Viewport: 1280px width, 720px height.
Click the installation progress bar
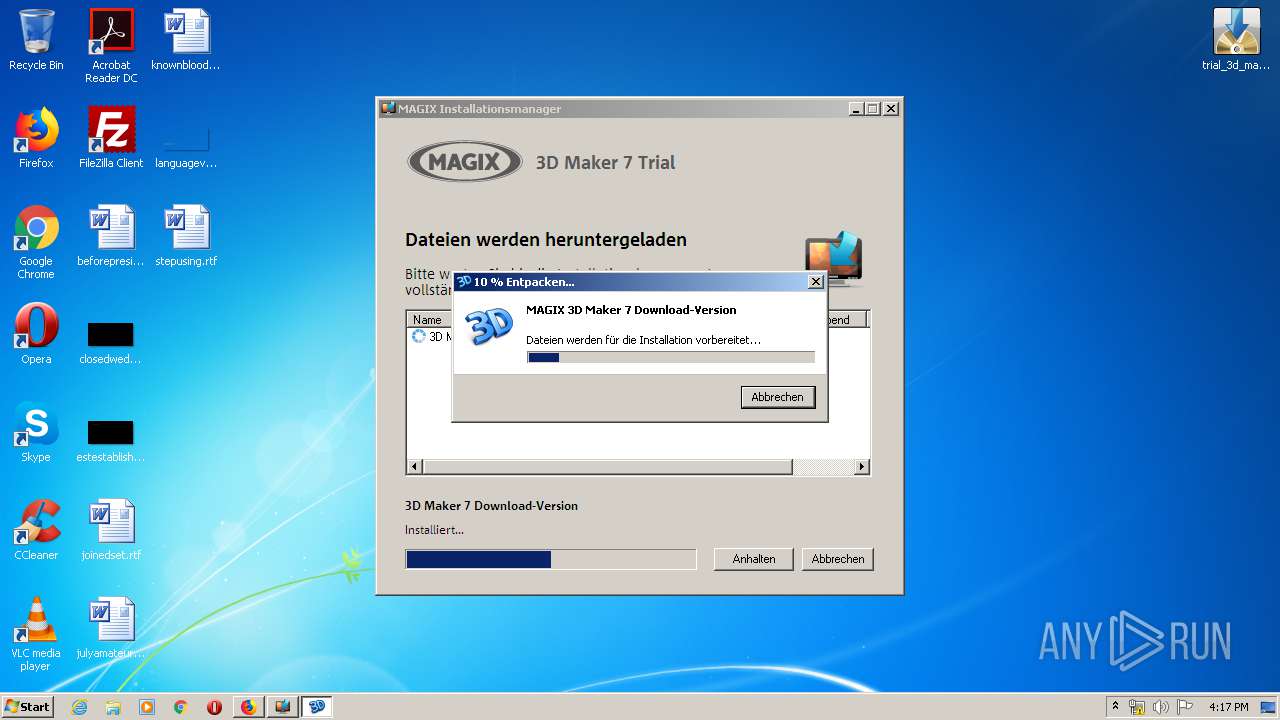click(x=551, y=559)
